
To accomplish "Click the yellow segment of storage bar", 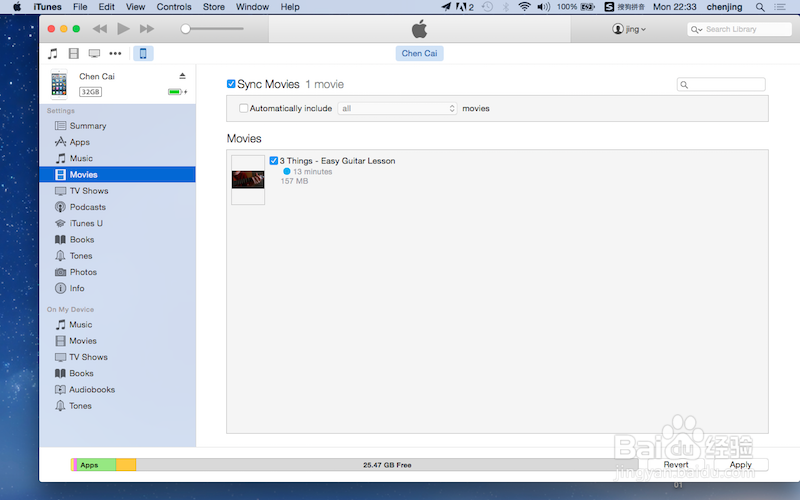I will click(126, 465).
